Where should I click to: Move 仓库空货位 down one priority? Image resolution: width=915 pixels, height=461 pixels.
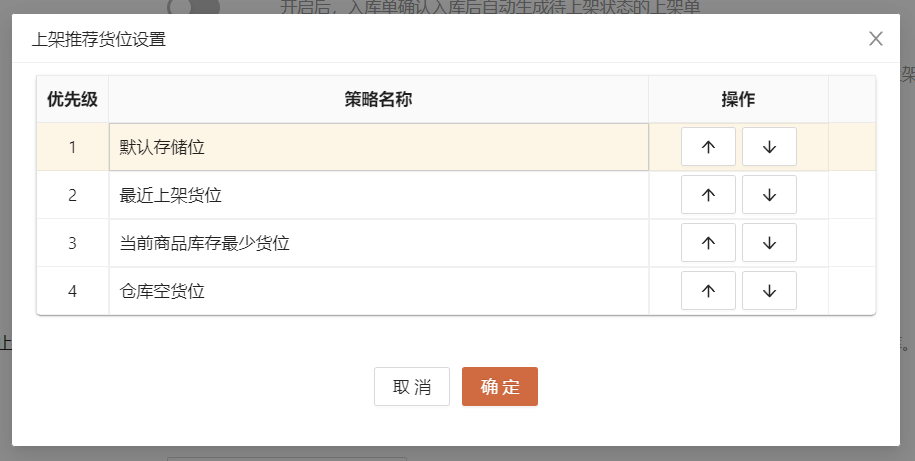(769, 291)
